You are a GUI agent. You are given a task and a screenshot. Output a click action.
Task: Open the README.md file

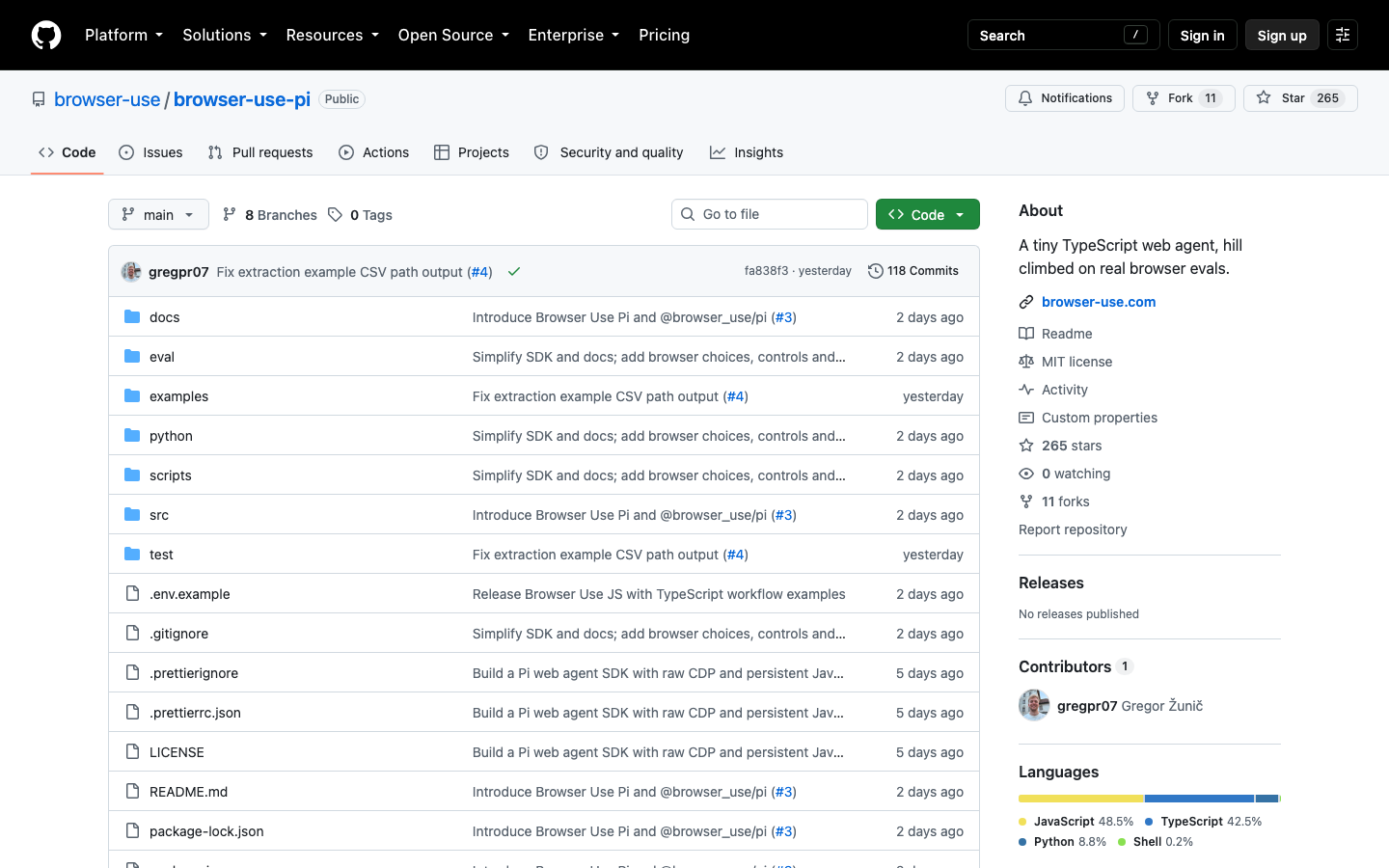click(x=189, y=792)
